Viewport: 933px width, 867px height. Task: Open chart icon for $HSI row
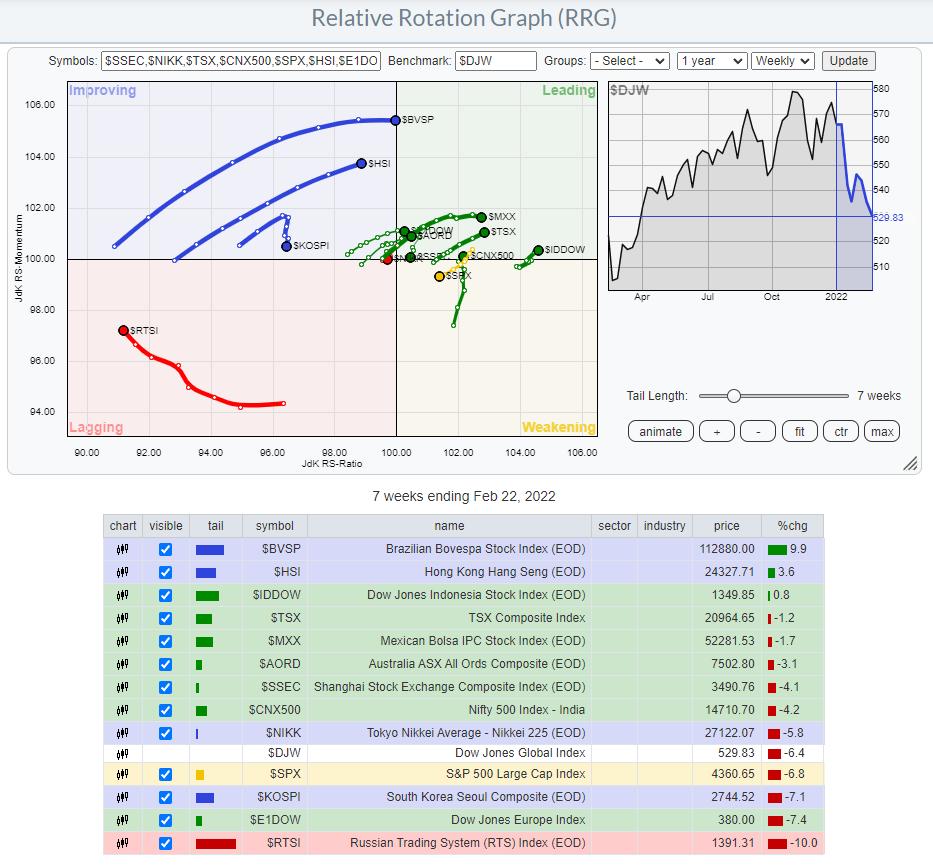click(123, 572)
